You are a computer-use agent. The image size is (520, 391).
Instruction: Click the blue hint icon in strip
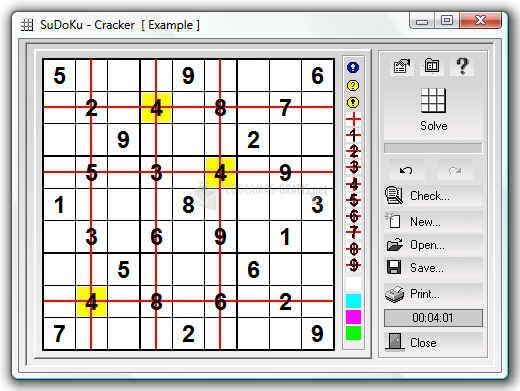coord(353,67)
